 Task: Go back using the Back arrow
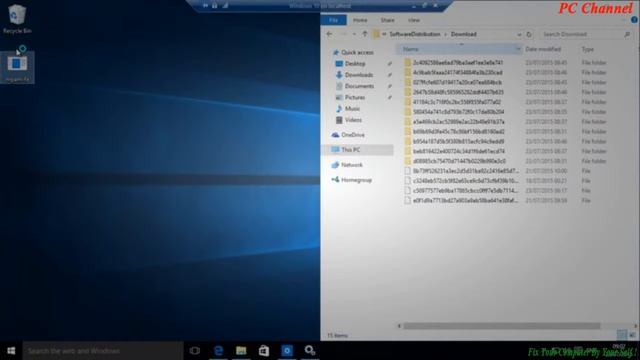(x=329, y=34)
